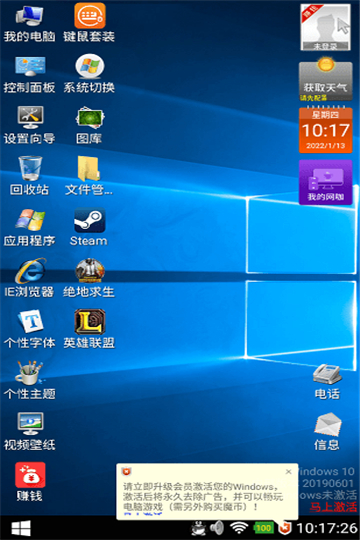The height and width of the screenshot is (540, 360).
Task: Launch the 绝地求生 game icon
Action: click(x=89, y=278)
